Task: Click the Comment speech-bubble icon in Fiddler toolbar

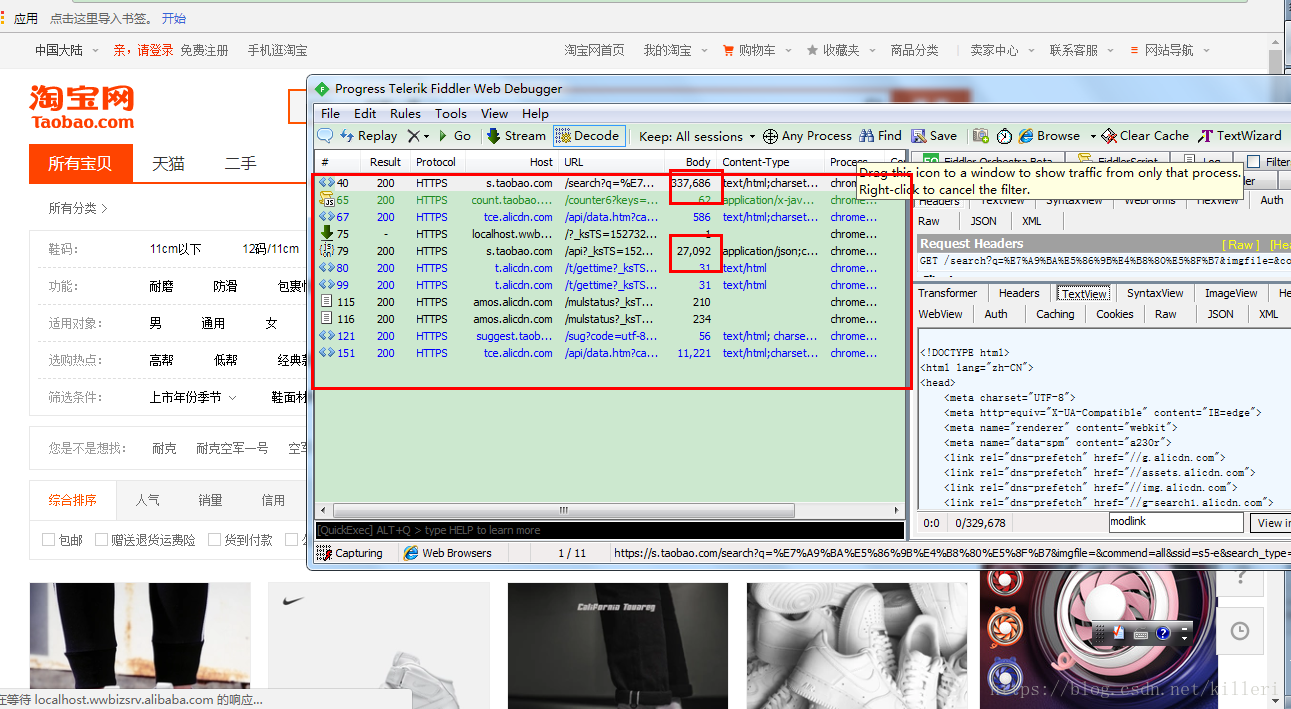Action: (x=325, y=136)
